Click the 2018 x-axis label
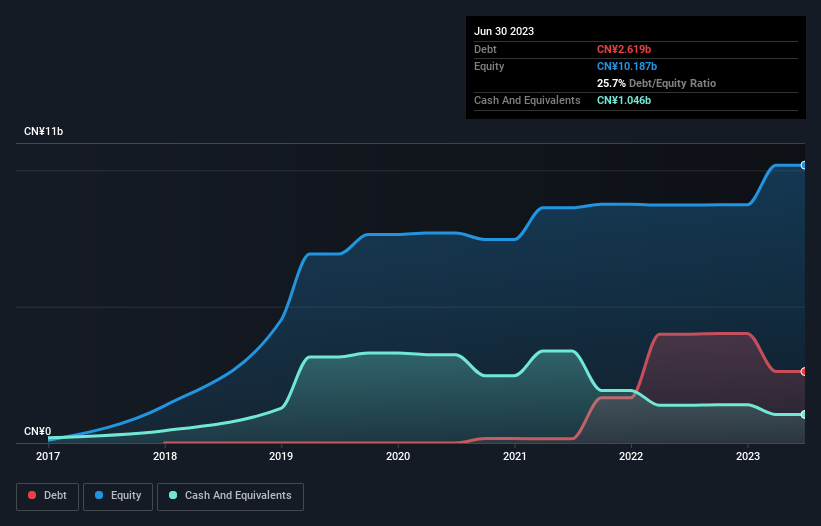Image resolution: width=821 pixels, height=526 pixels. (x=165, y=456)
